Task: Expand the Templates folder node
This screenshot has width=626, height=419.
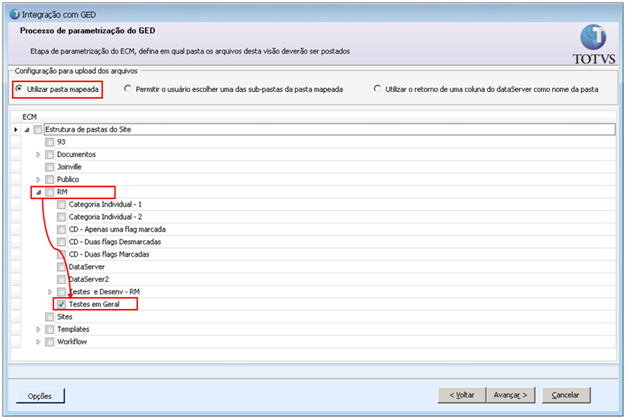Action: pos(38,329)
